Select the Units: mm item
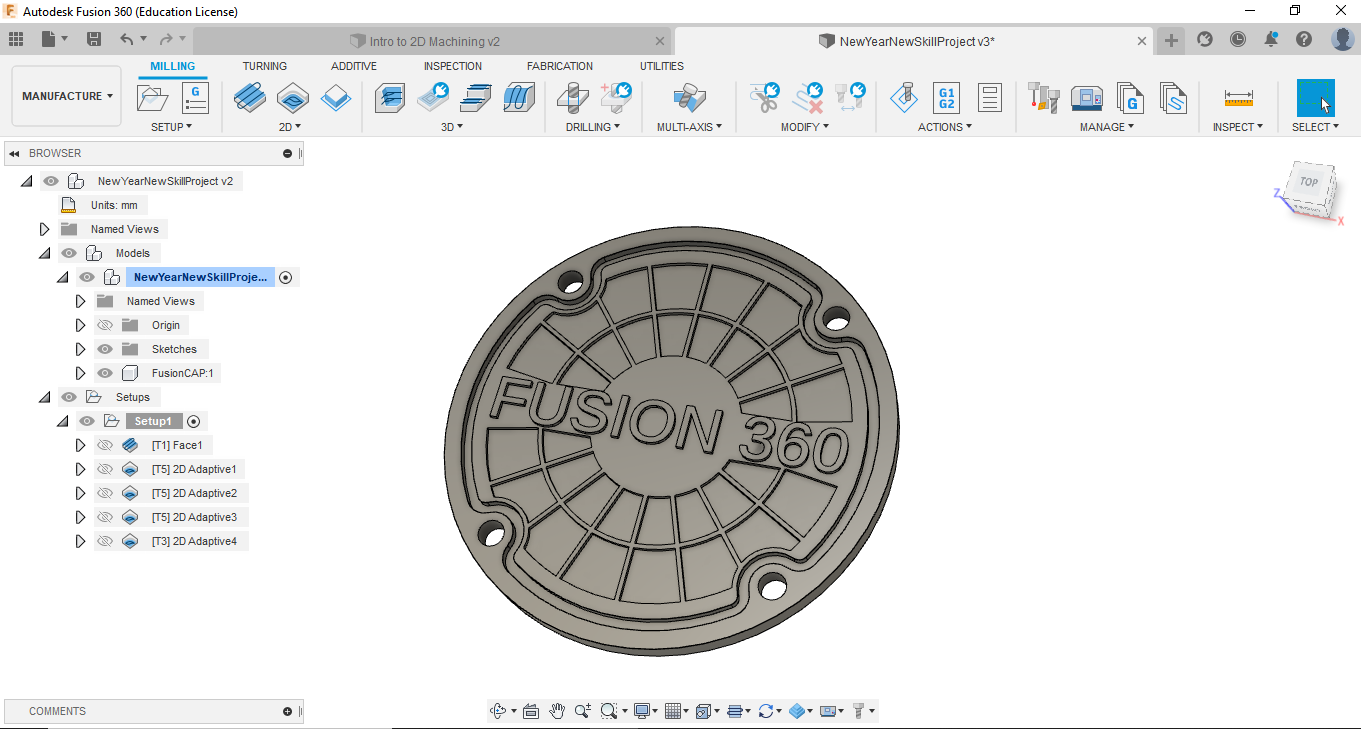Screen dimensions: 1361x729 click(x=114, y=205)
